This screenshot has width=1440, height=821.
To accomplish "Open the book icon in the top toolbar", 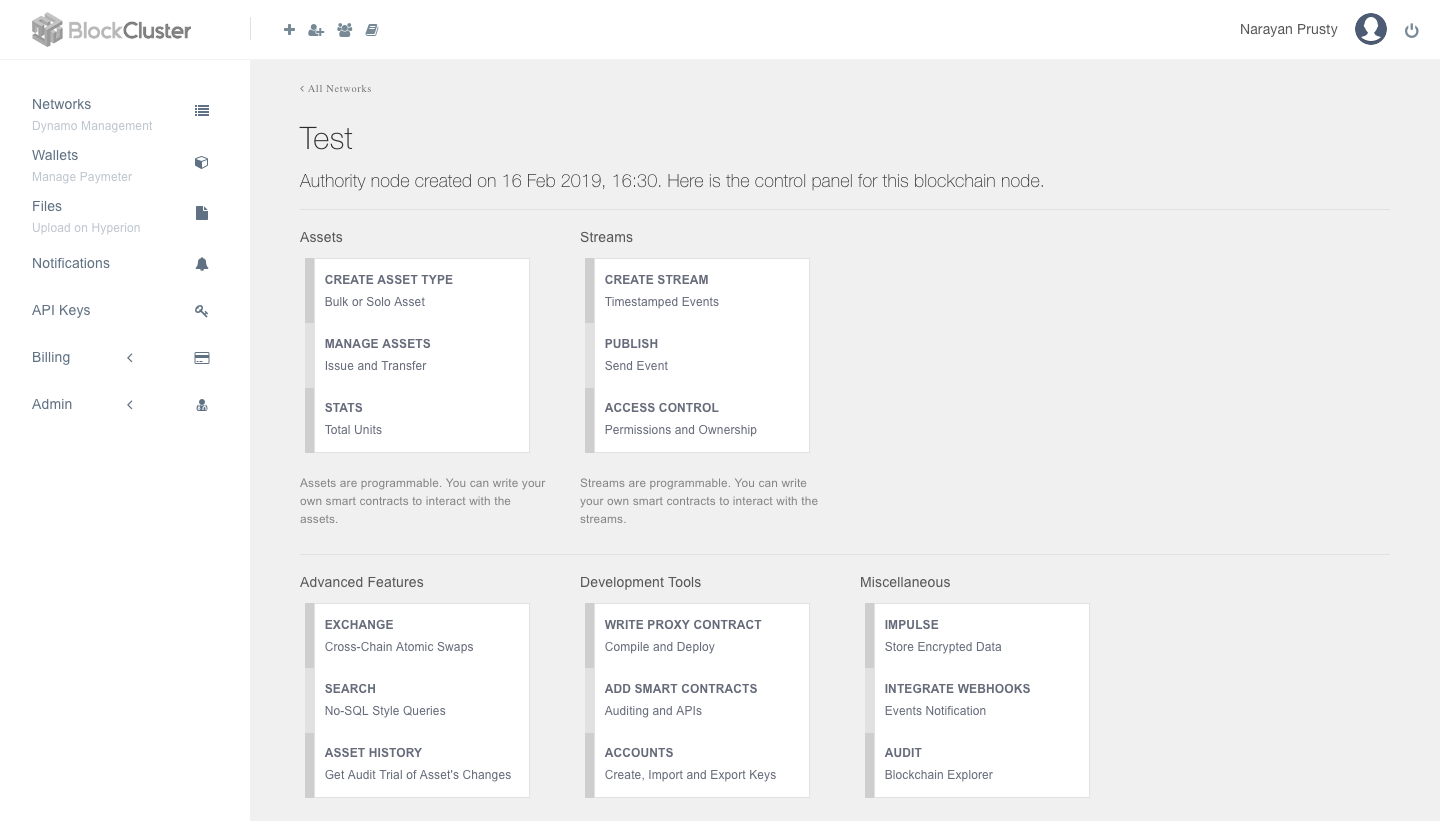I will tap(372, 30).
